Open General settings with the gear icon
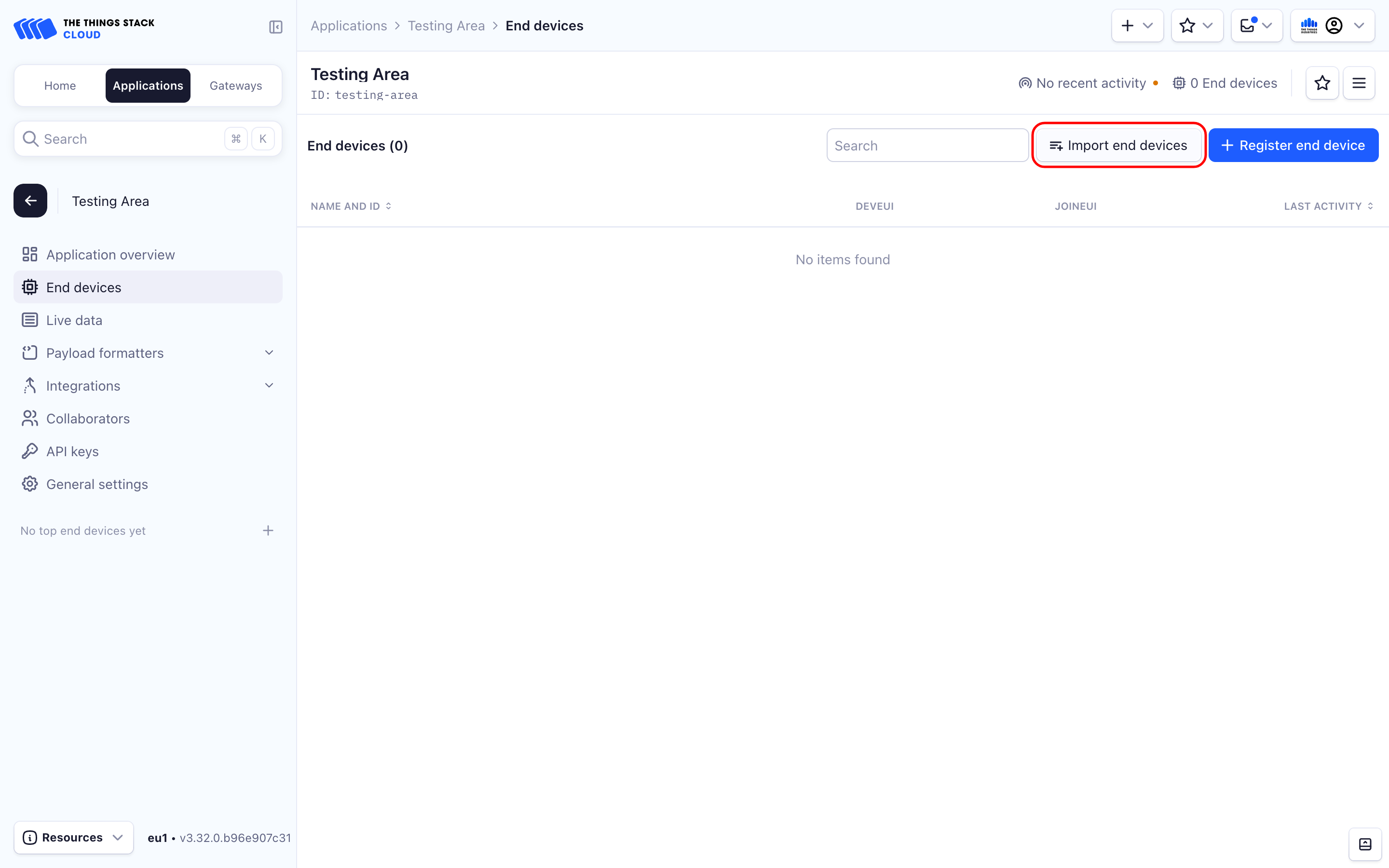Viewport: 1389px width, 868px height. (30, 484)
